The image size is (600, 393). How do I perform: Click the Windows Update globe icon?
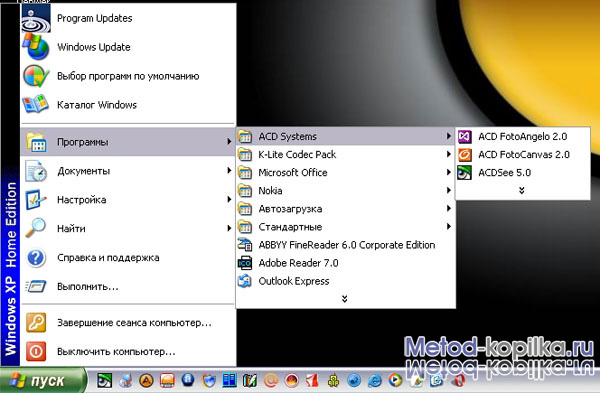36,47
